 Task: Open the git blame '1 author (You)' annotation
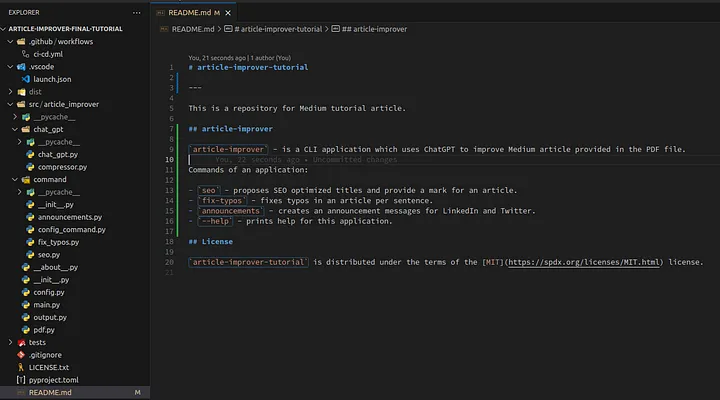pyautogui.click(x=255, y=57)
